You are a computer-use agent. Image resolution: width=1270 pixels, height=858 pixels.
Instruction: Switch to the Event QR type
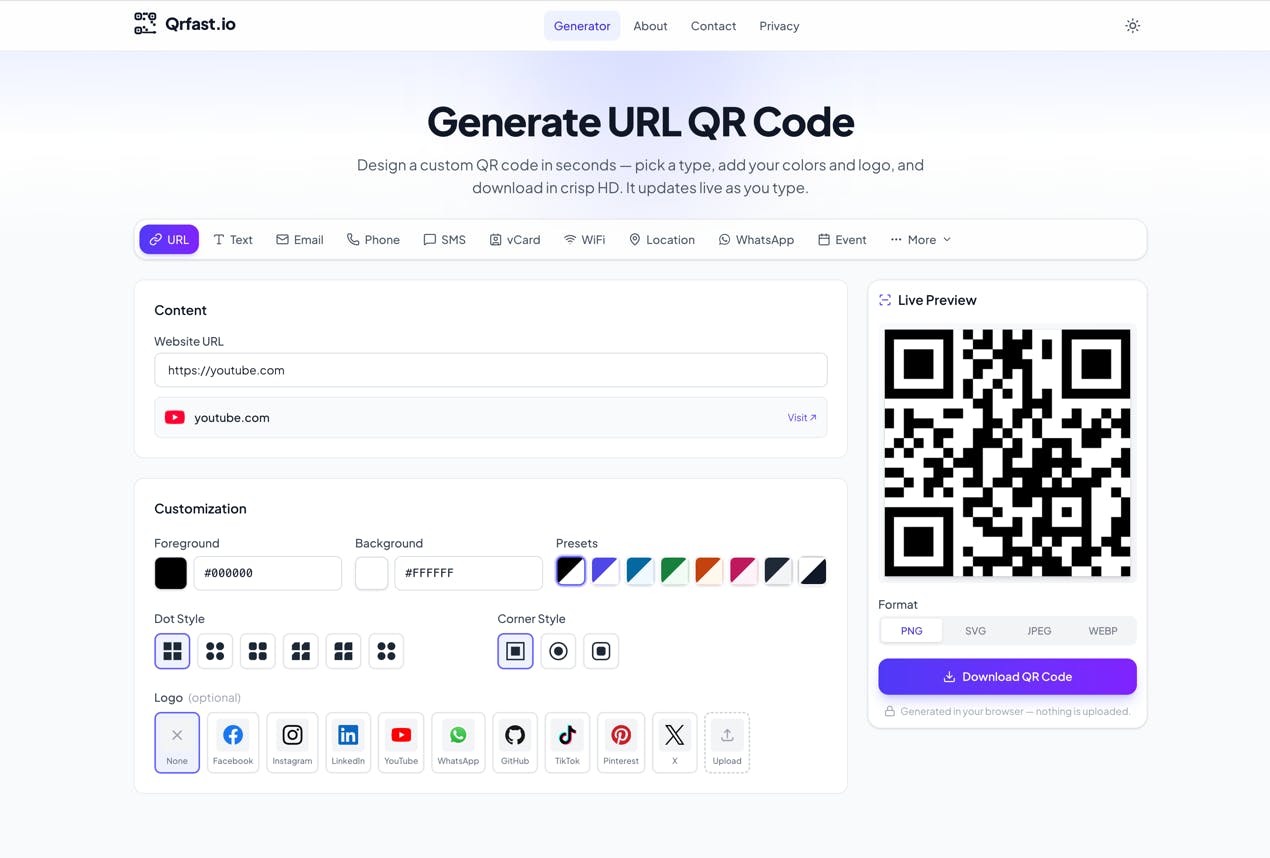[x=842, y=240]
